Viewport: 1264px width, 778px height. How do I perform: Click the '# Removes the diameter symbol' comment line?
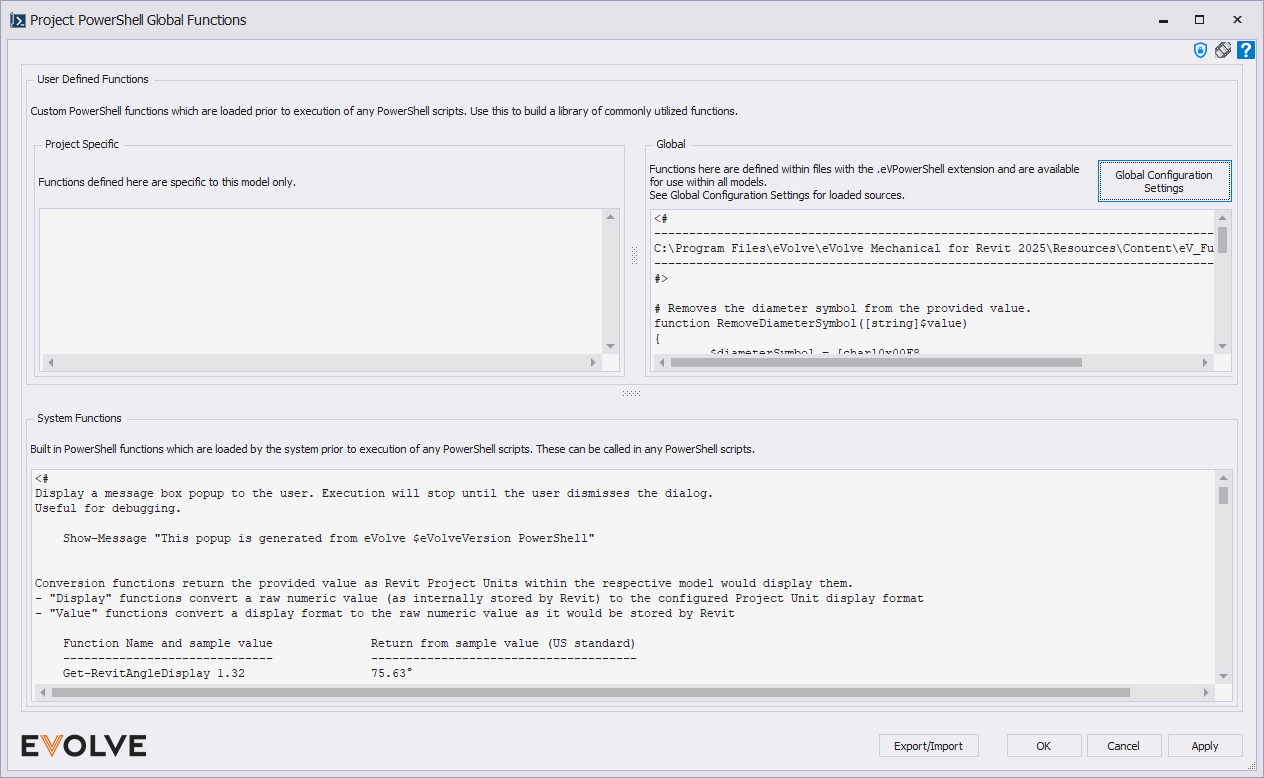[x=842, y=308]
